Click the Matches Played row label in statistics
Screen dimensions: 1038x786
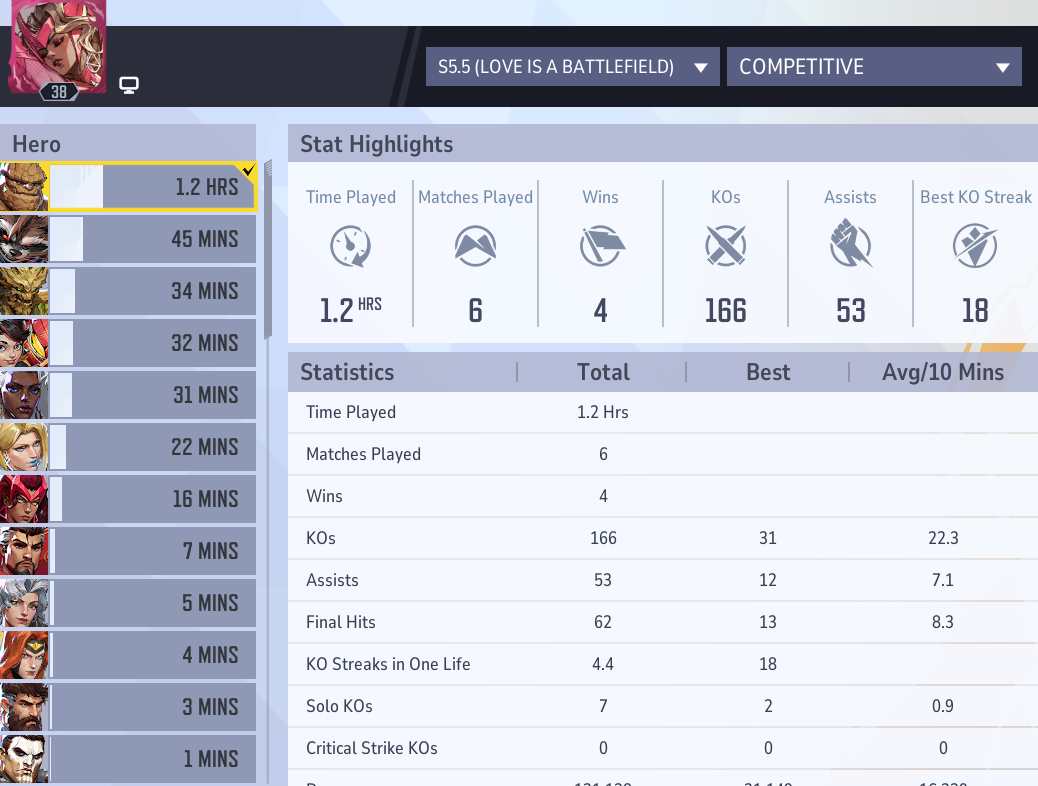point(363,454)
